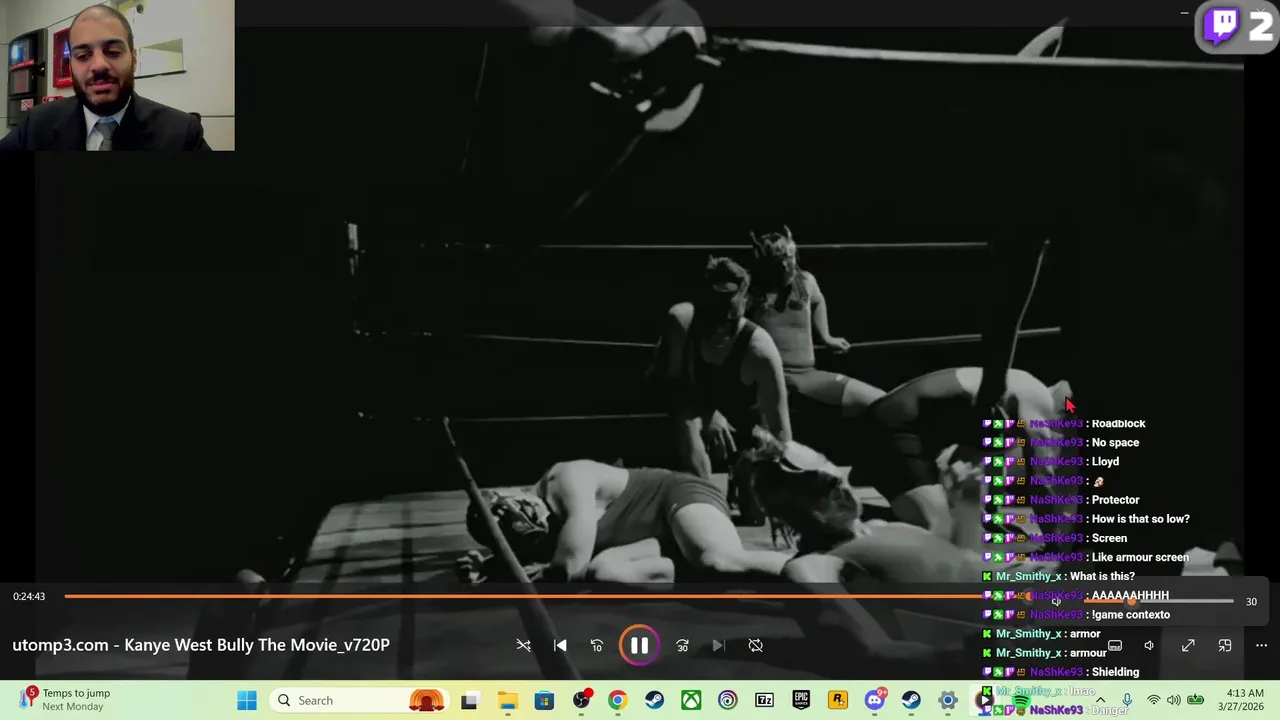Open Task View from the taskbar
The image size is (1280, 720).
[x=469, y=700]
